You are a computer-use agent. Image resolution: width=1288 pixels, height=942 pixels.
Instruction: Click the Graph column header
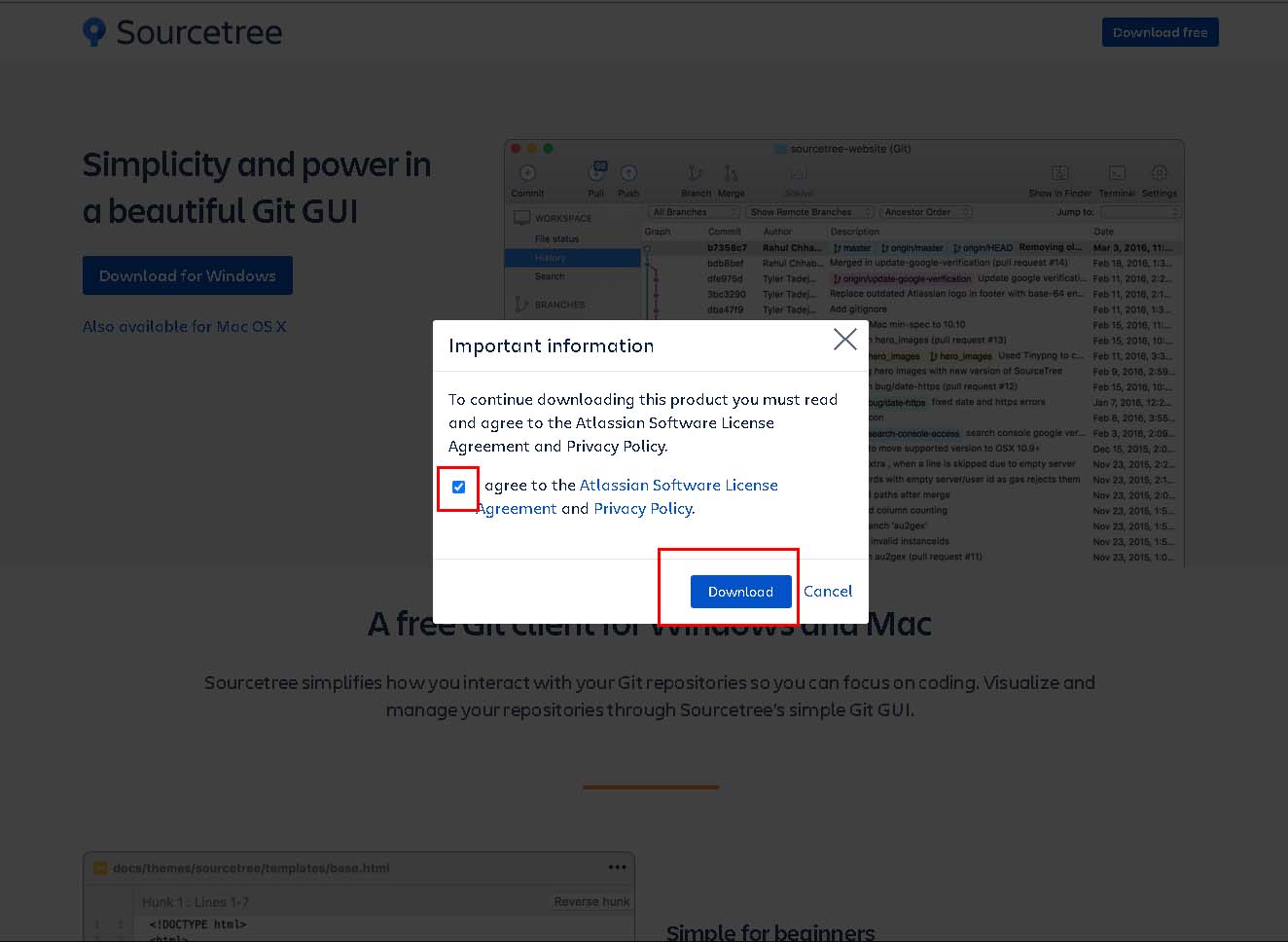(658, 232)
